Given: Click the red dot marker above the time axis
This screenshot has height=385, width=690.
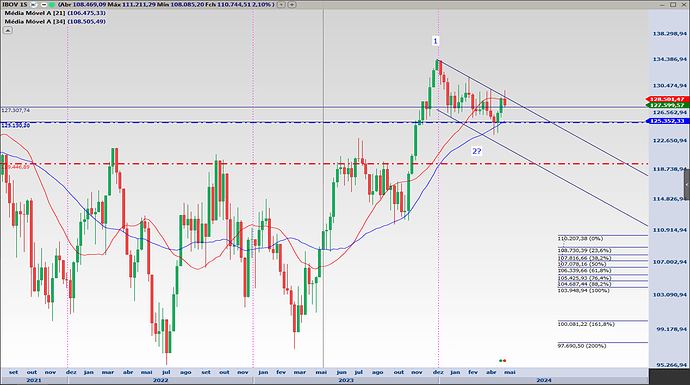Looking at the screenshot, I should tap(505, 361).
